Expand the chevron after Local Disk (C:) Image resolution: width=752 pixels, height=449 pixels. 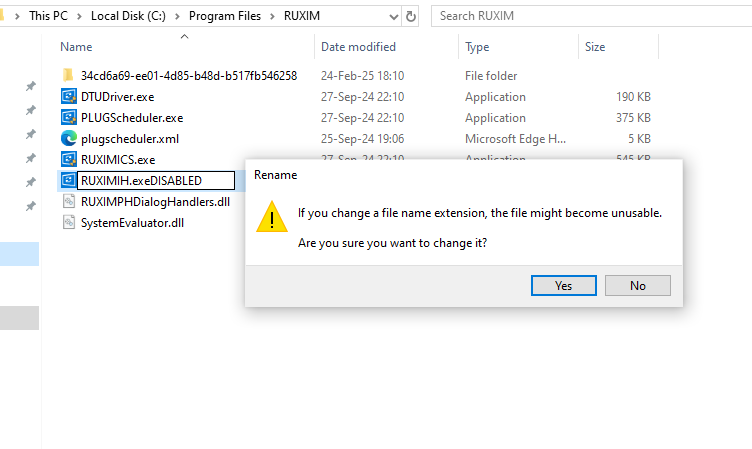[x=177, y=16]
